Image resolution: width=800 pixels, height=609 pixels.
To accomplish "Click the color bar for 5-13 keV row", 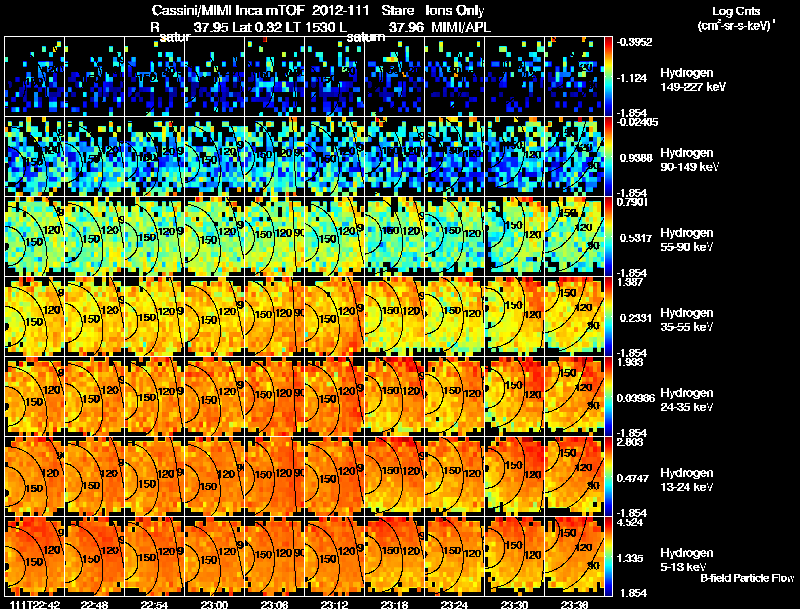I will [x=608, y=557].
